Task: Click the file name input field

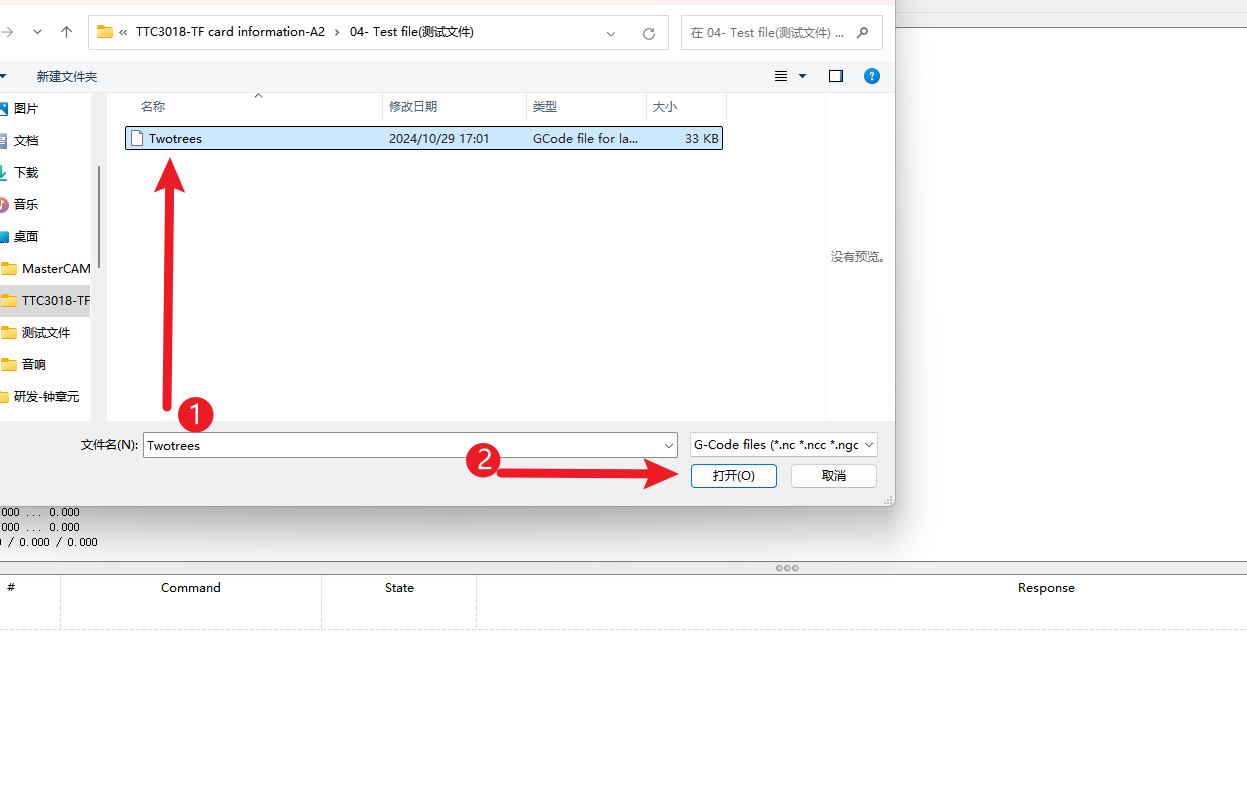Action: (x=400, y=446)
